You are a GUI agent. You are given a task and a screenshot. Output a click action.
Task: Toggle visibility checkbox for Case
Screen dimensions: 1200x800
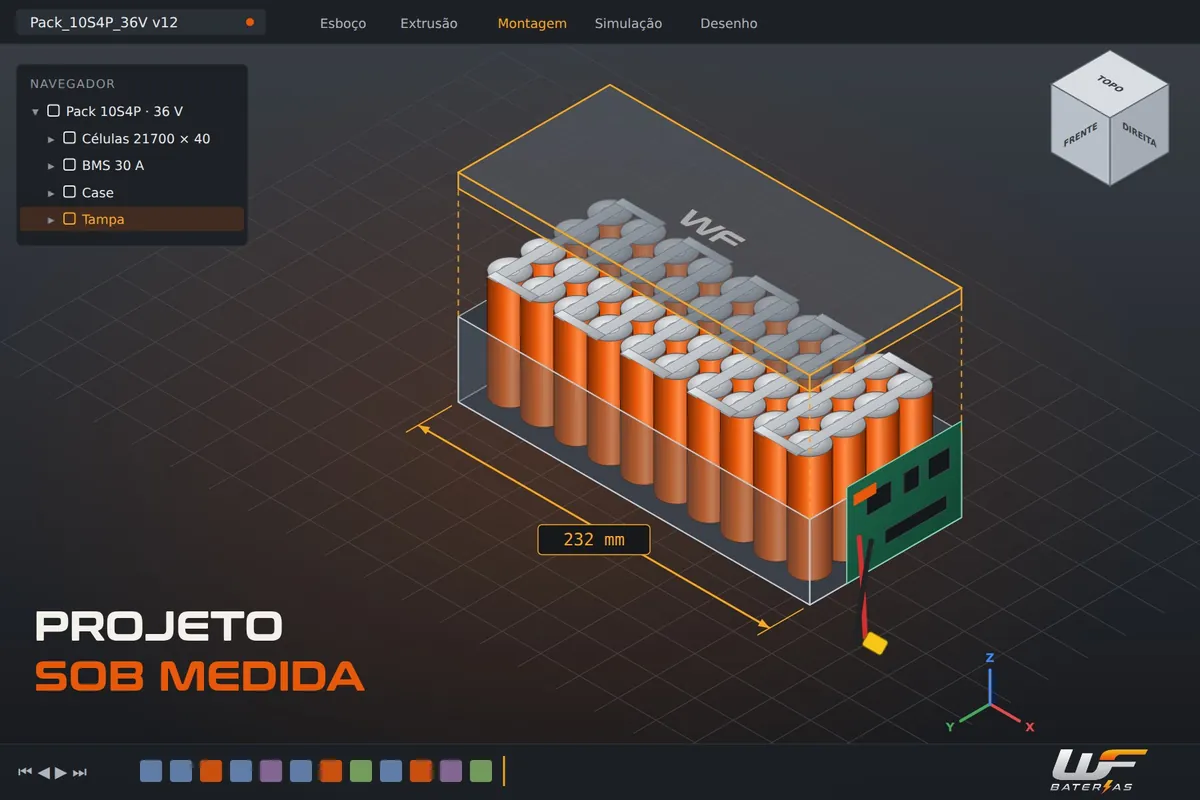coord(70,192)
